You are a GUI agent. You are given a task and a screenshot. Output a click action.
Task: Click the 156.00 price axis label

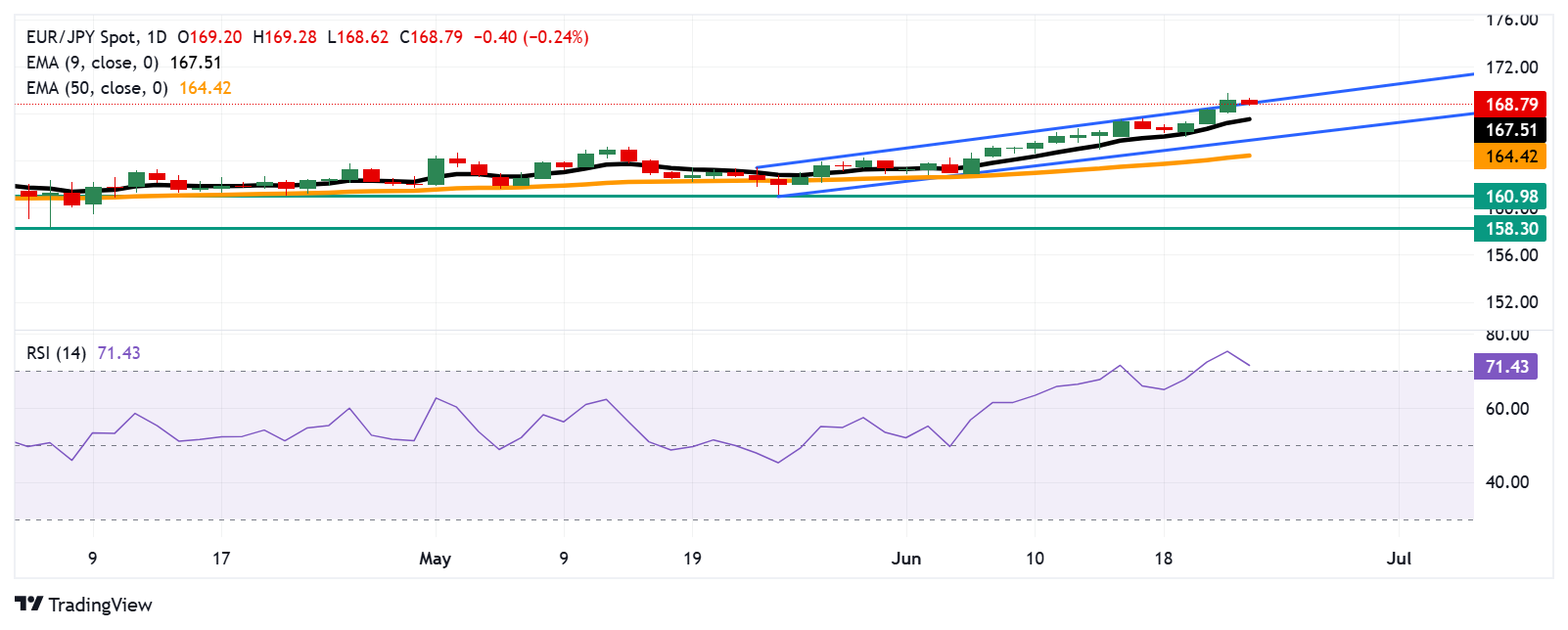pyautogui.click(x=1512, y=255)
